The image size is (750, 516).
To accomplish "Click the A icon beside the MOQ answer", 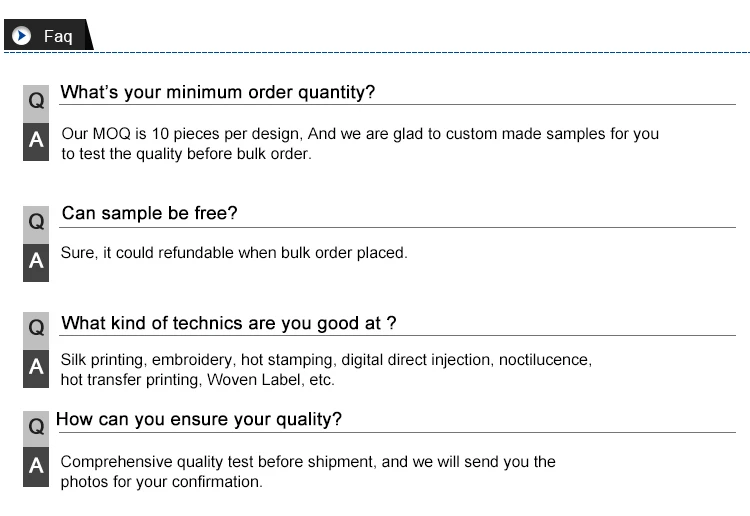I will pyautogui.click(x=36, y=141).
